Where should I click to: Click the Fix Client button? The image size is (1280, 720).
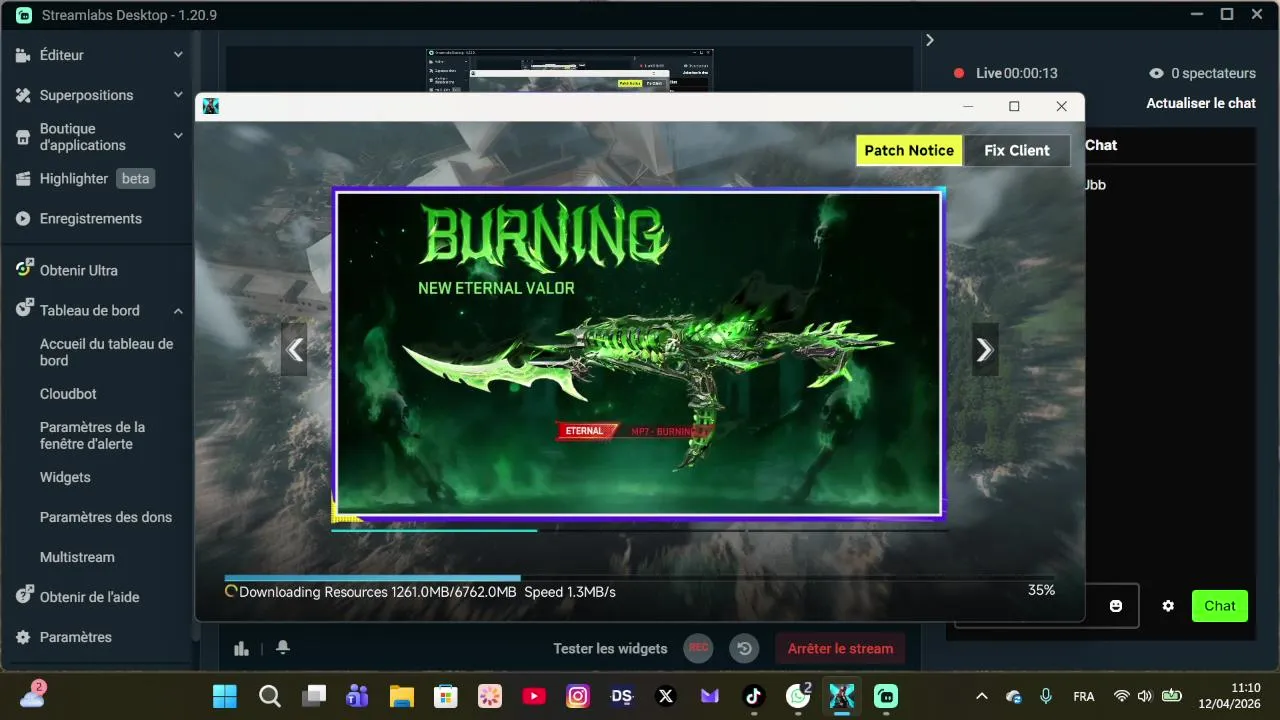point(1017,150)
